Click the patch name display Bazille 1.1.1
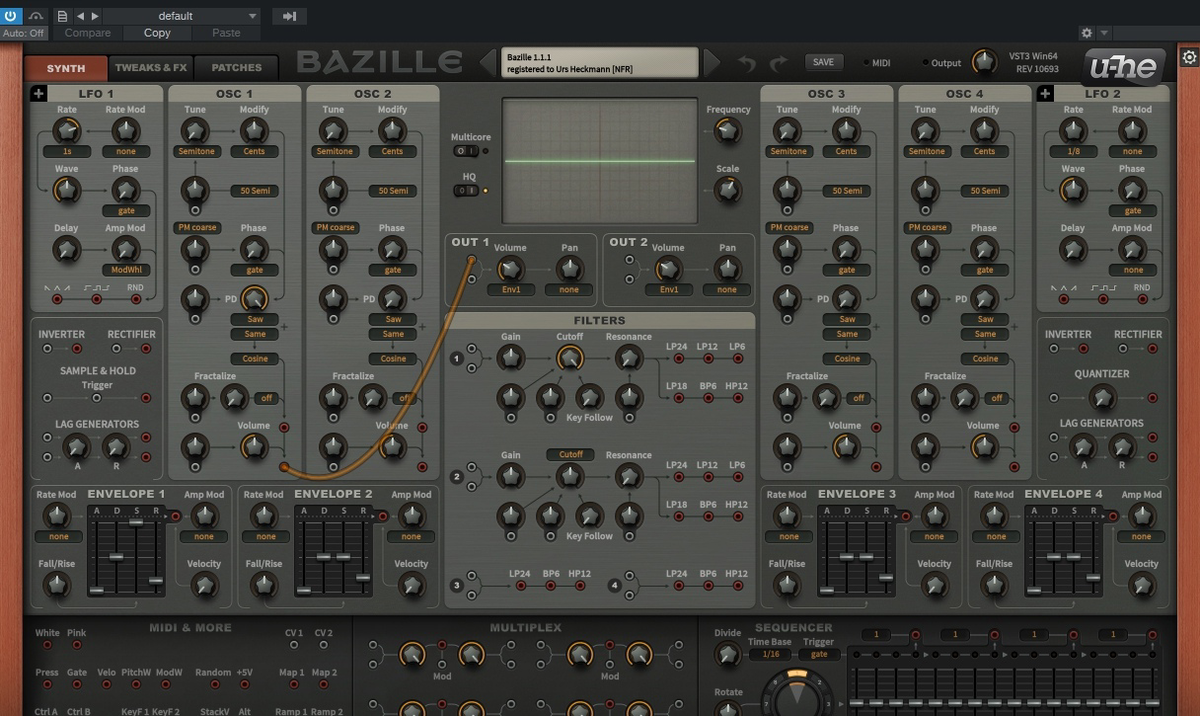The image size is (1200, 716). [600, 63]
